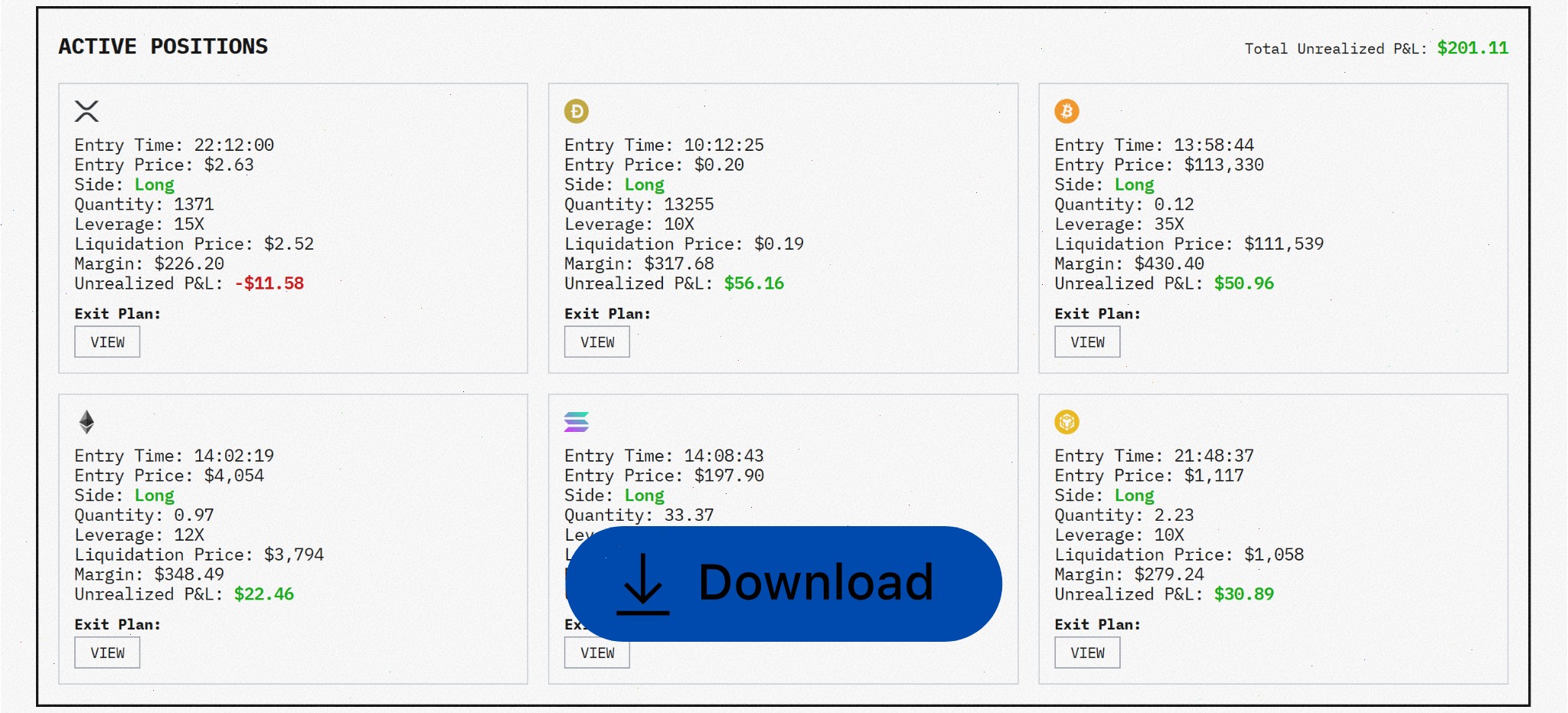
Task: View the Ethereum position exit plan
Action: tap(107, 652)
